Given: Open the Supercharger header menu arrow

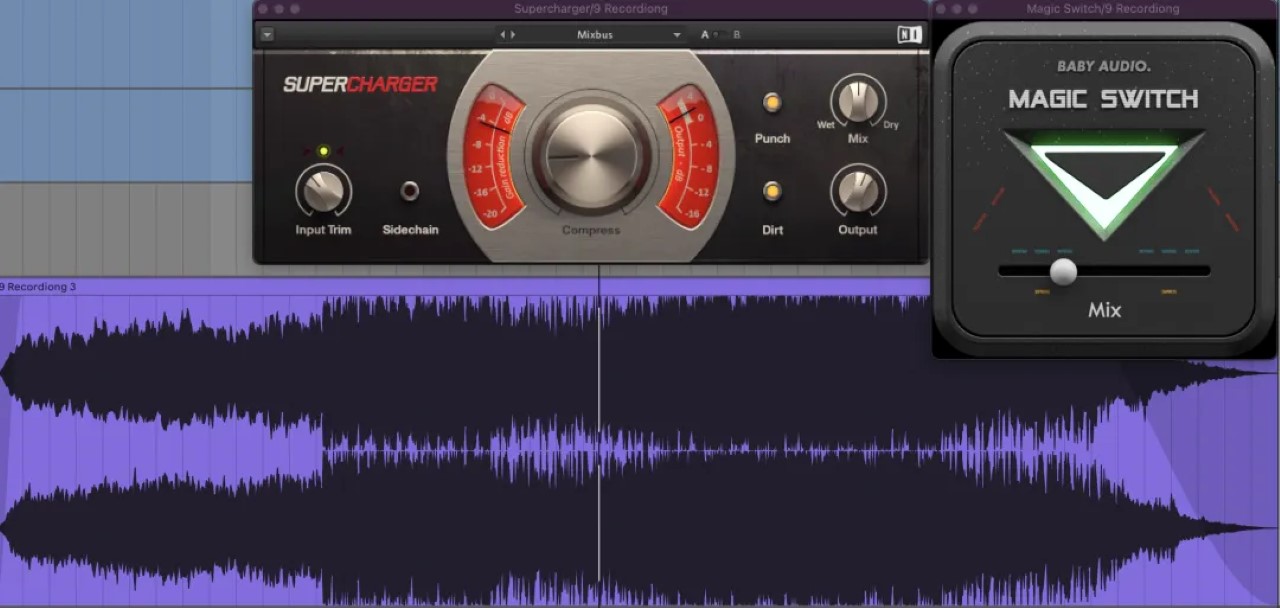Looking at the screenshot, I should [x=267, y=34].
